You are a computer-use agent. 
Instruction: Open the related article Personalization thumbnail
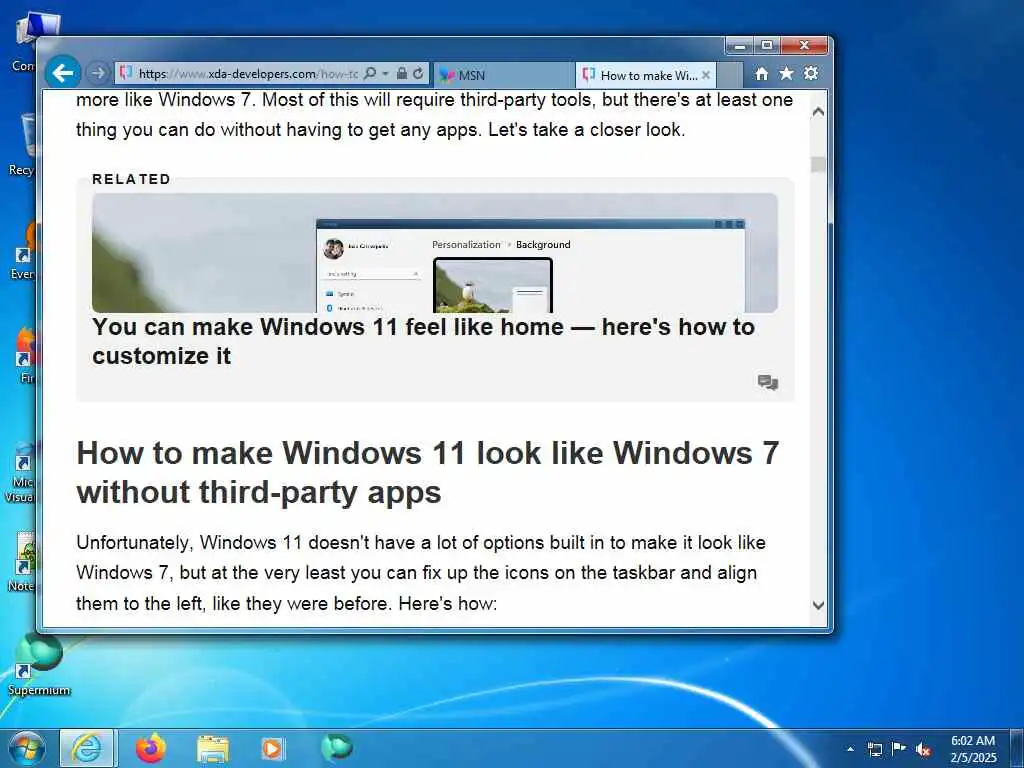pos(435,253)
